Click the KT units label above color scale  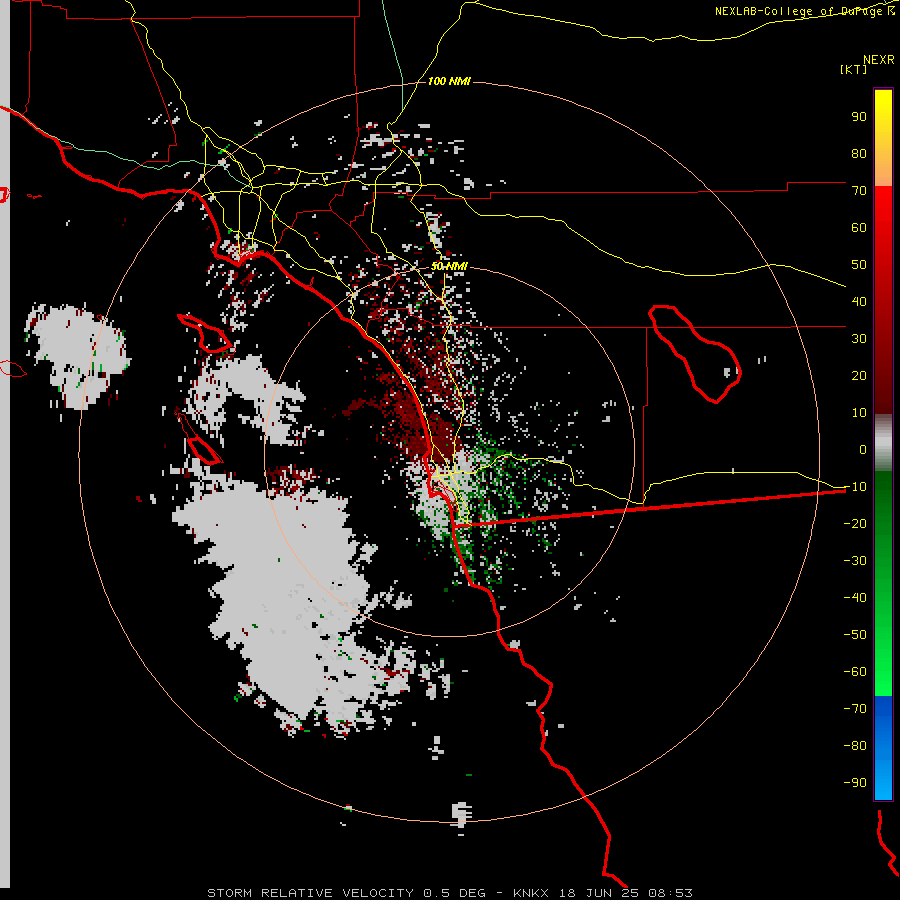tap(854, 69)
